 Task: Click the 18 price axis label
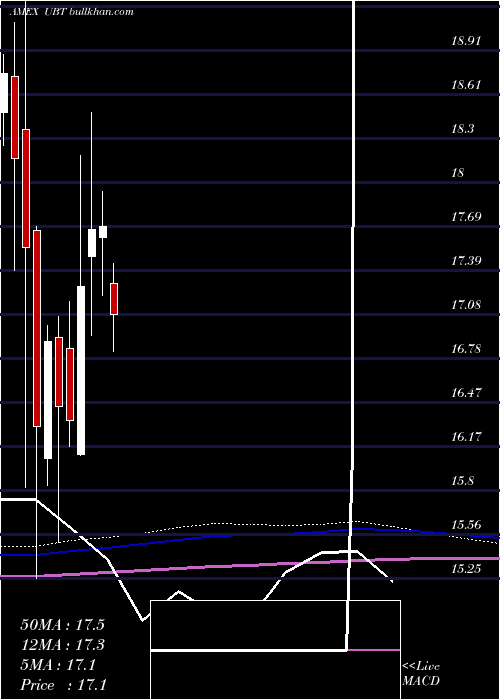458,173
